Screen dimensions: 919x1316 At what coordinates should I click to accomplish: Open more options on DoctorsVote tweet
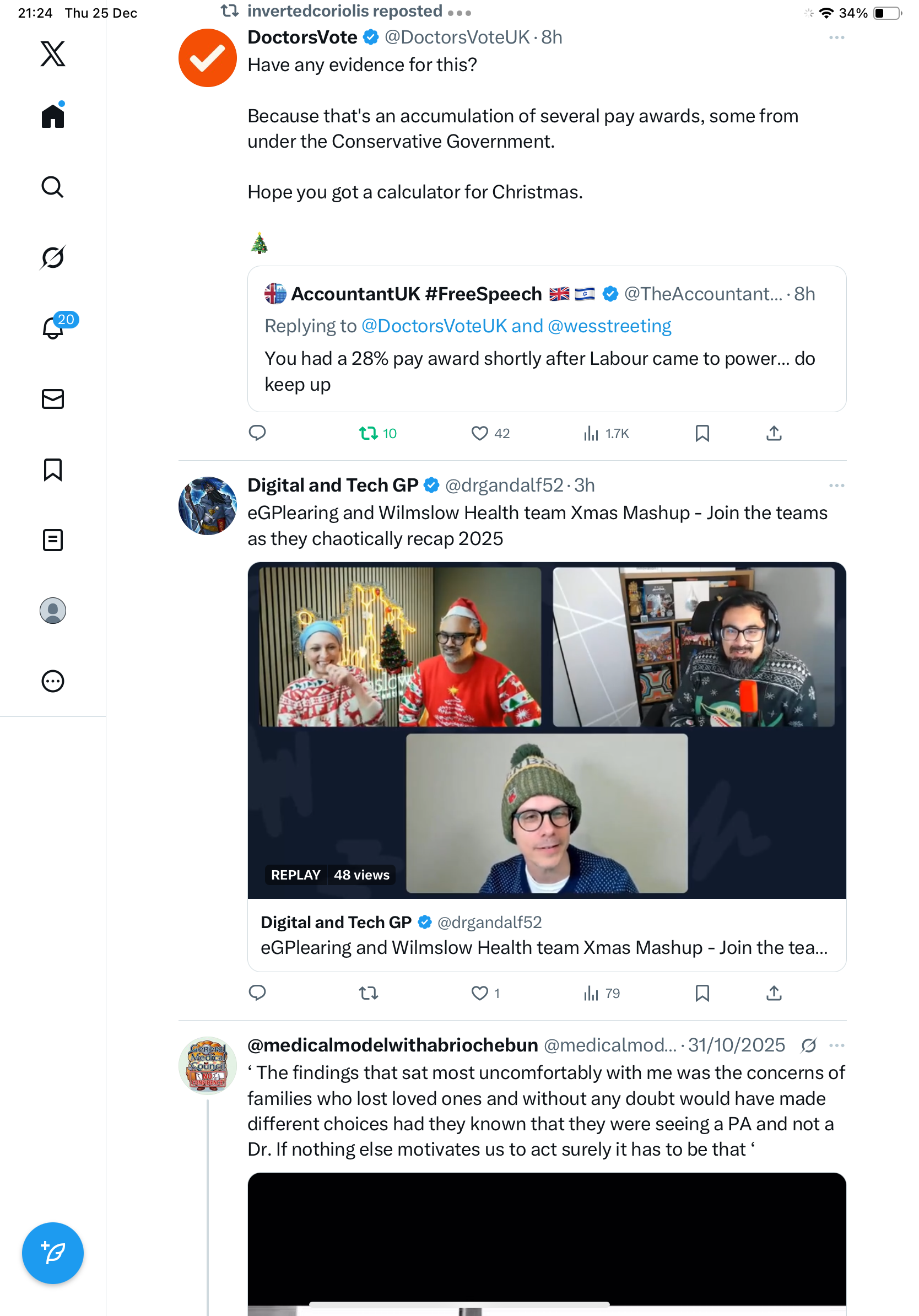tap(836, 38)
